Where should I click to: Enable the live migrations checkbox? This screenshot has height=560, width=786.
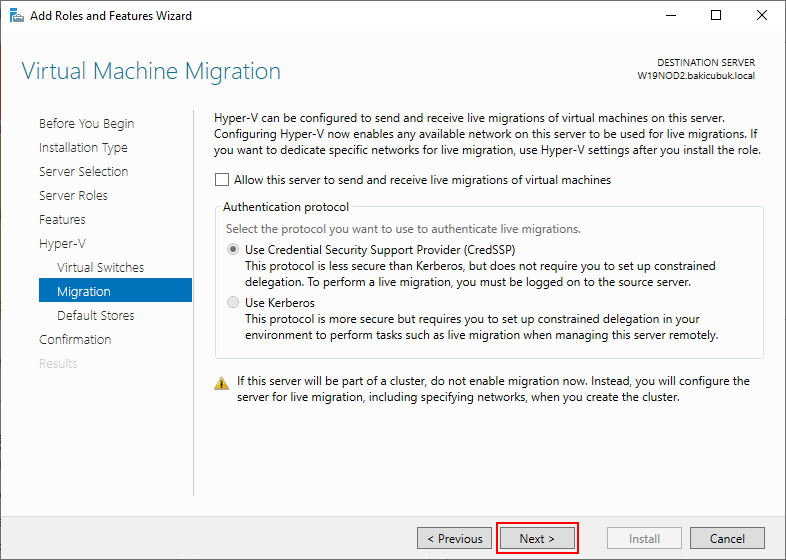click(x=222, y=179)
